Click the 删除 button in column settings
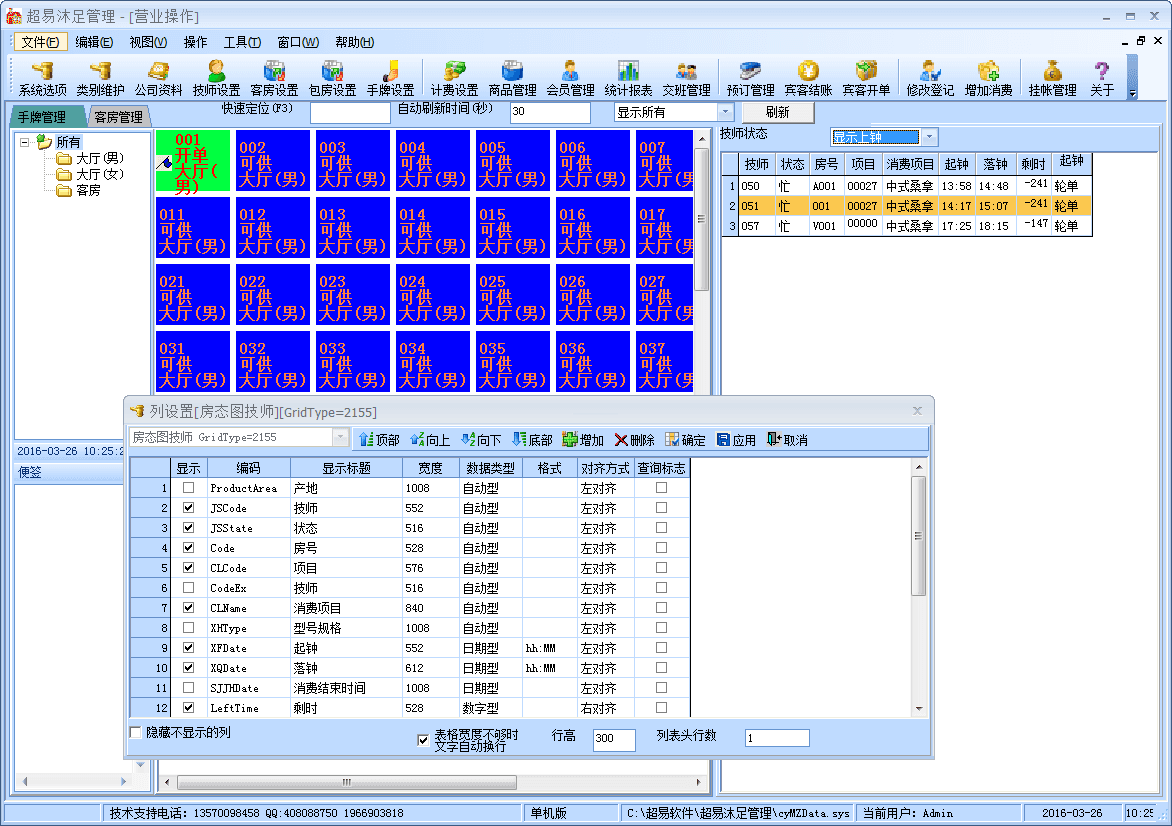The image size is (1172, 826). tap(635, 440)
